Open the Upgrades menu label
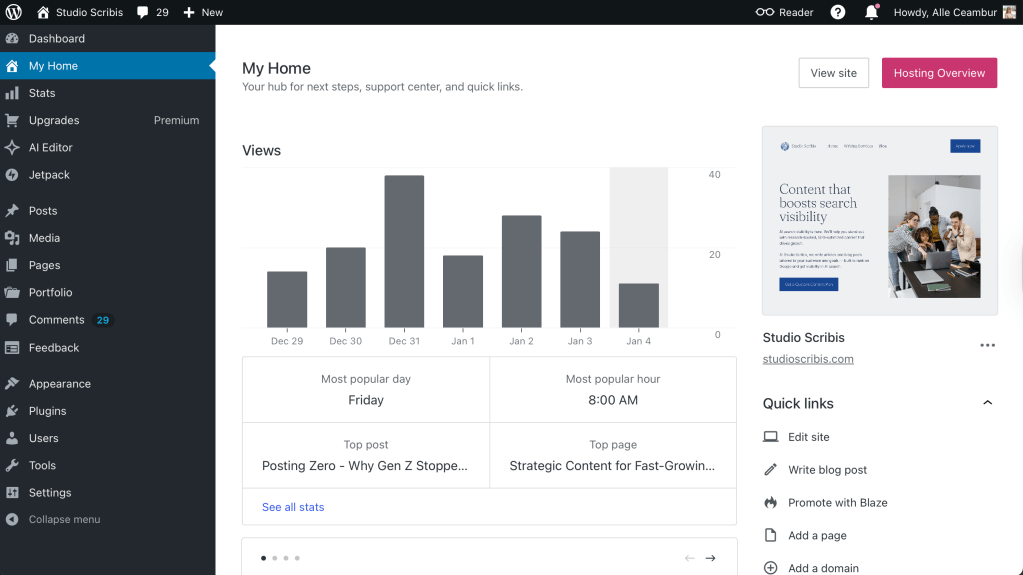Image resolution: width=1023 pixels, height=575 pixels. pos(54,120)
